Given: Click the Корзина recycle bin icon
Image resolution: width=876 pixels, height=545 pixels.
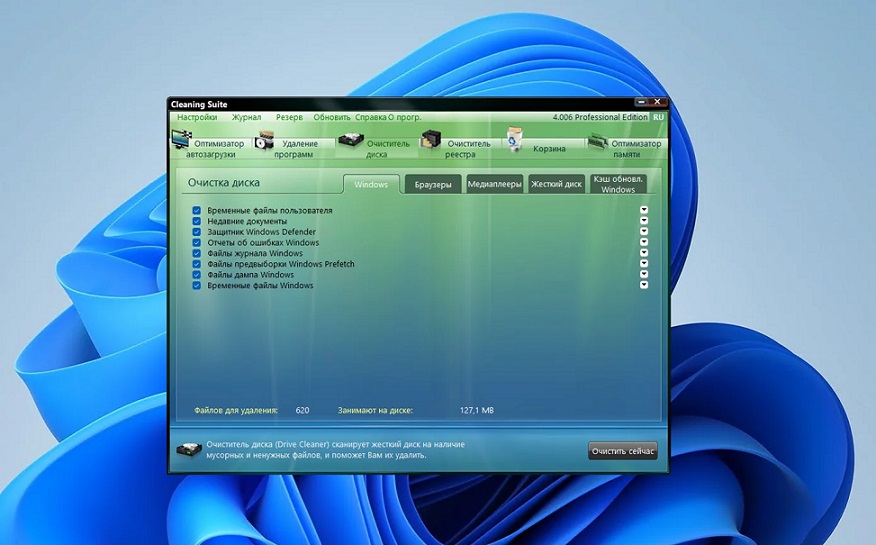Looking at the screenshot, I should pos(514,140).
